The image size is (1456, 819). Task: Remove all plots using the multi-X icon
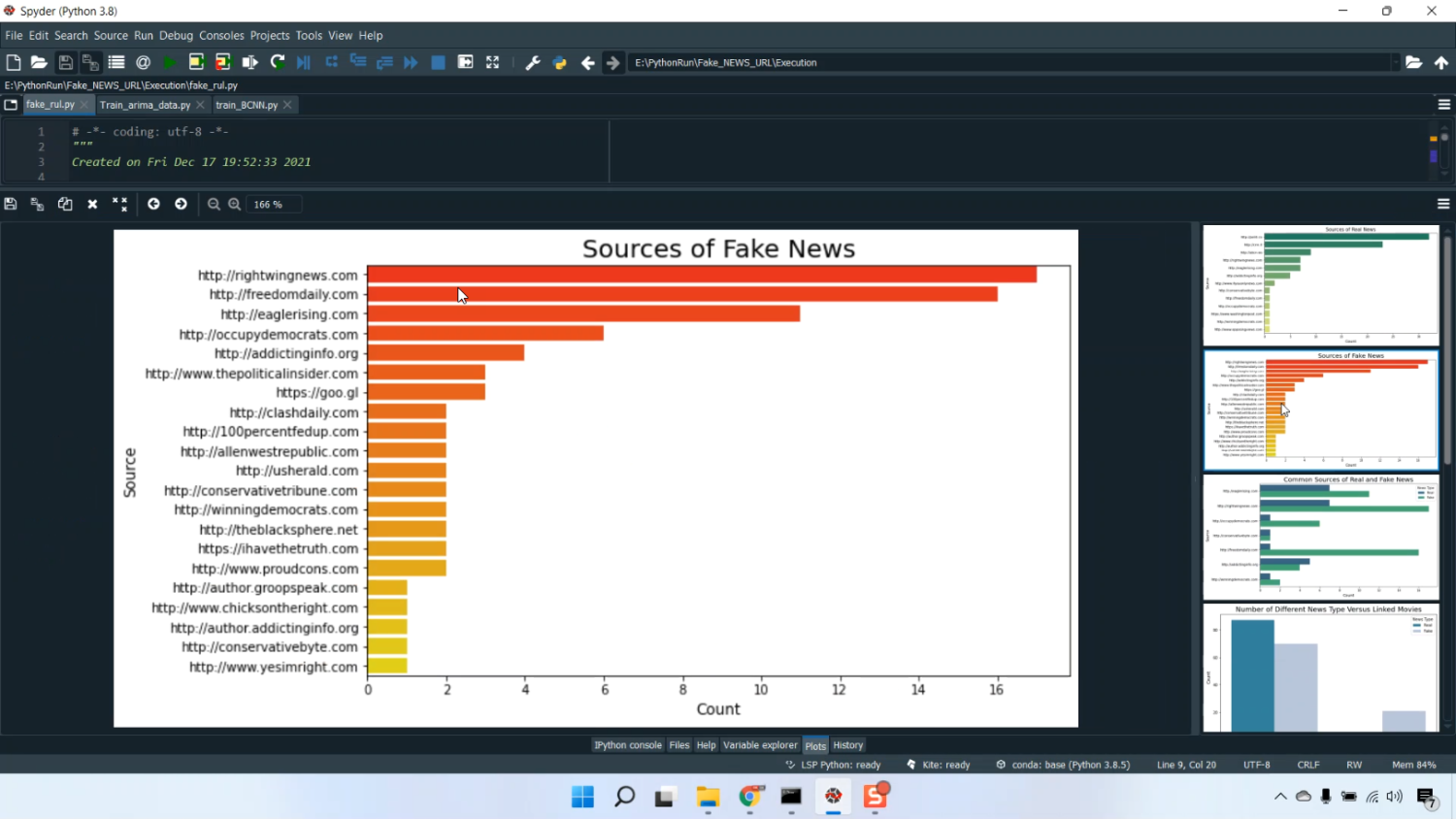119,204
